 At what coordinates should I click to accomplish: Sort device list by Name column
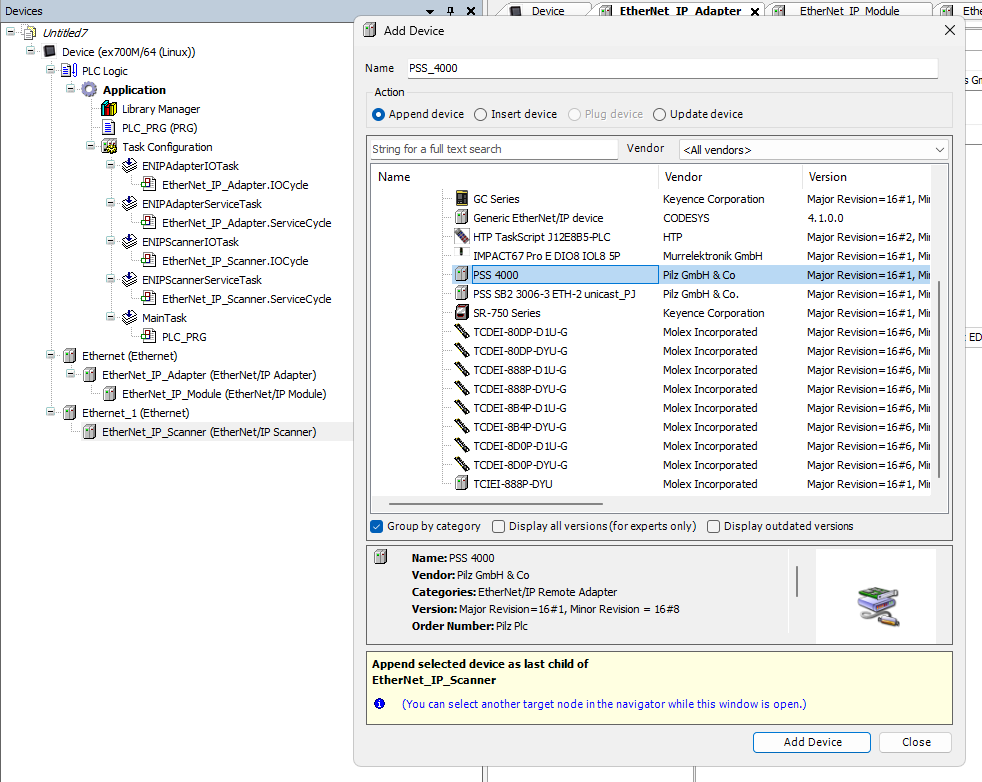[x=514, y=177]
